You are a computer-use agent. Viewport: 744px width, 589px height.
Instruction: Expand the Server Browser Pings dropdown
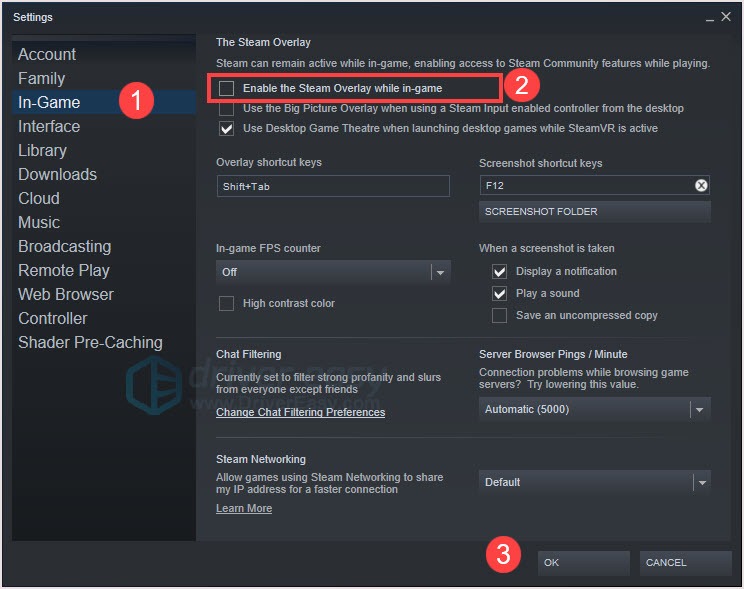(594, 409)
